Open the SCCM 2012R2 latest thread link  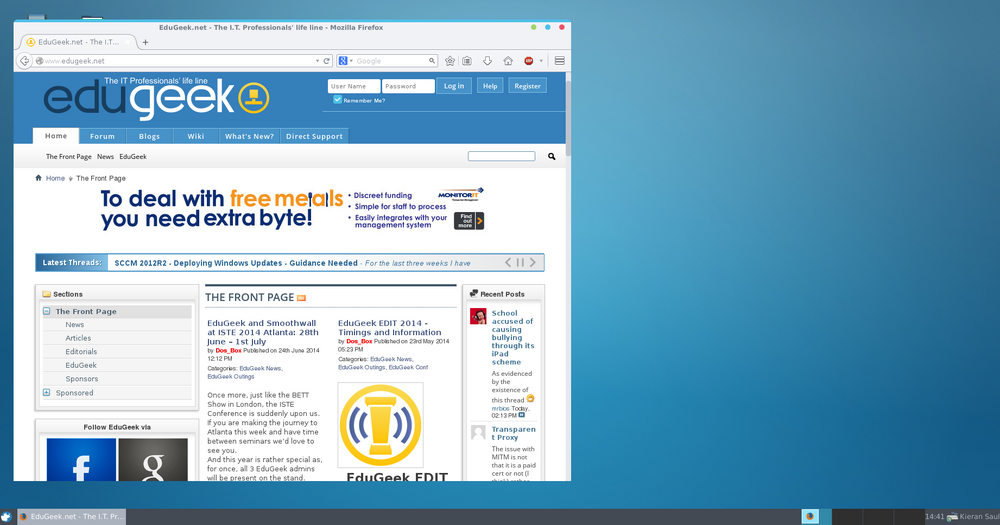pyautogui.click(x=236, y=263)
